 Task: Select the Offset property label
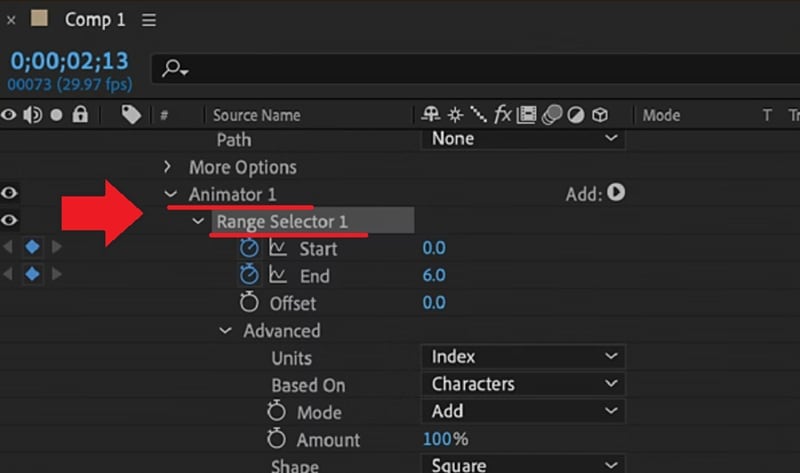pyautogui.click(x=293, y=304)
